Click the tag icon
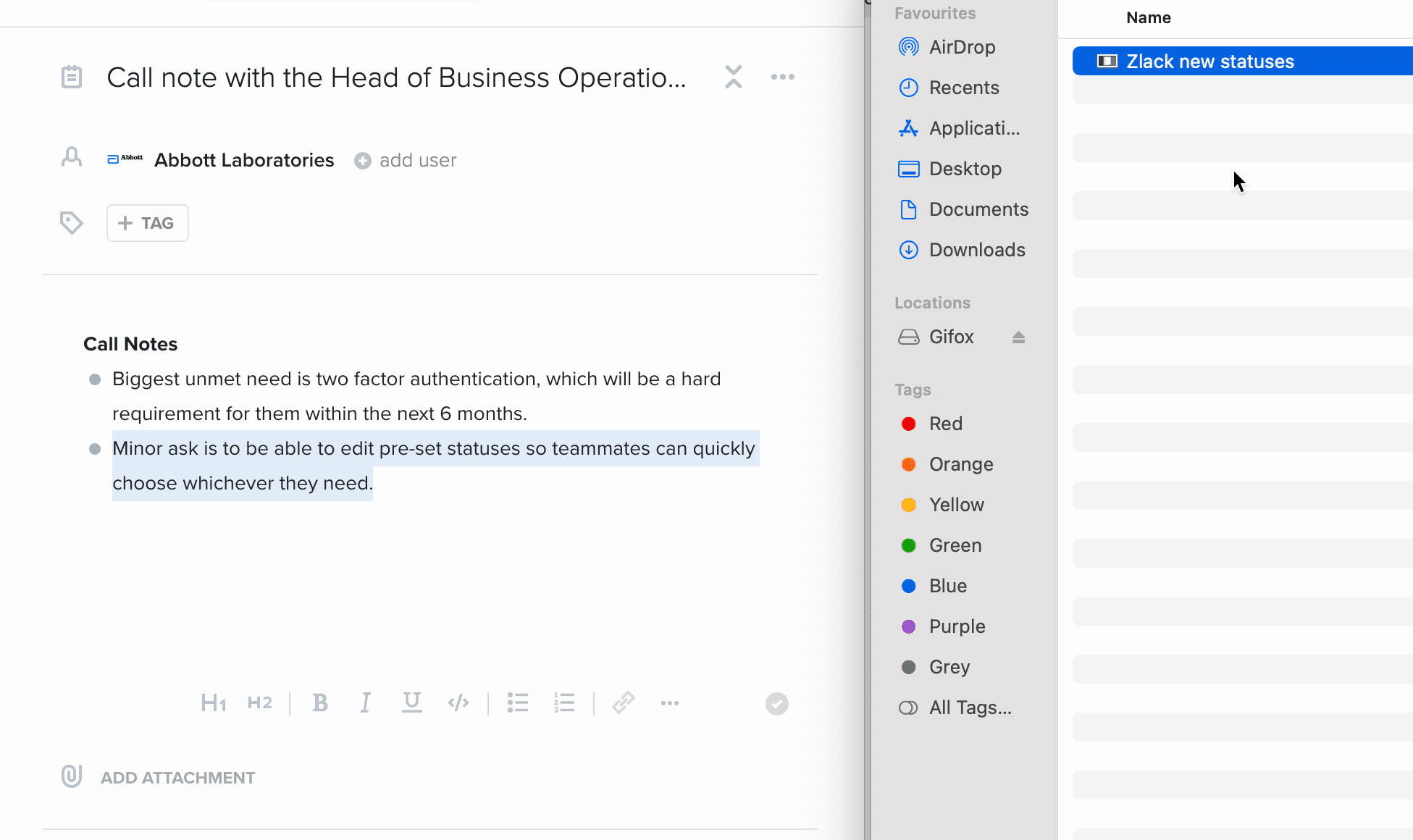The width and height of the screenshot is (1413, 840). 71,222
